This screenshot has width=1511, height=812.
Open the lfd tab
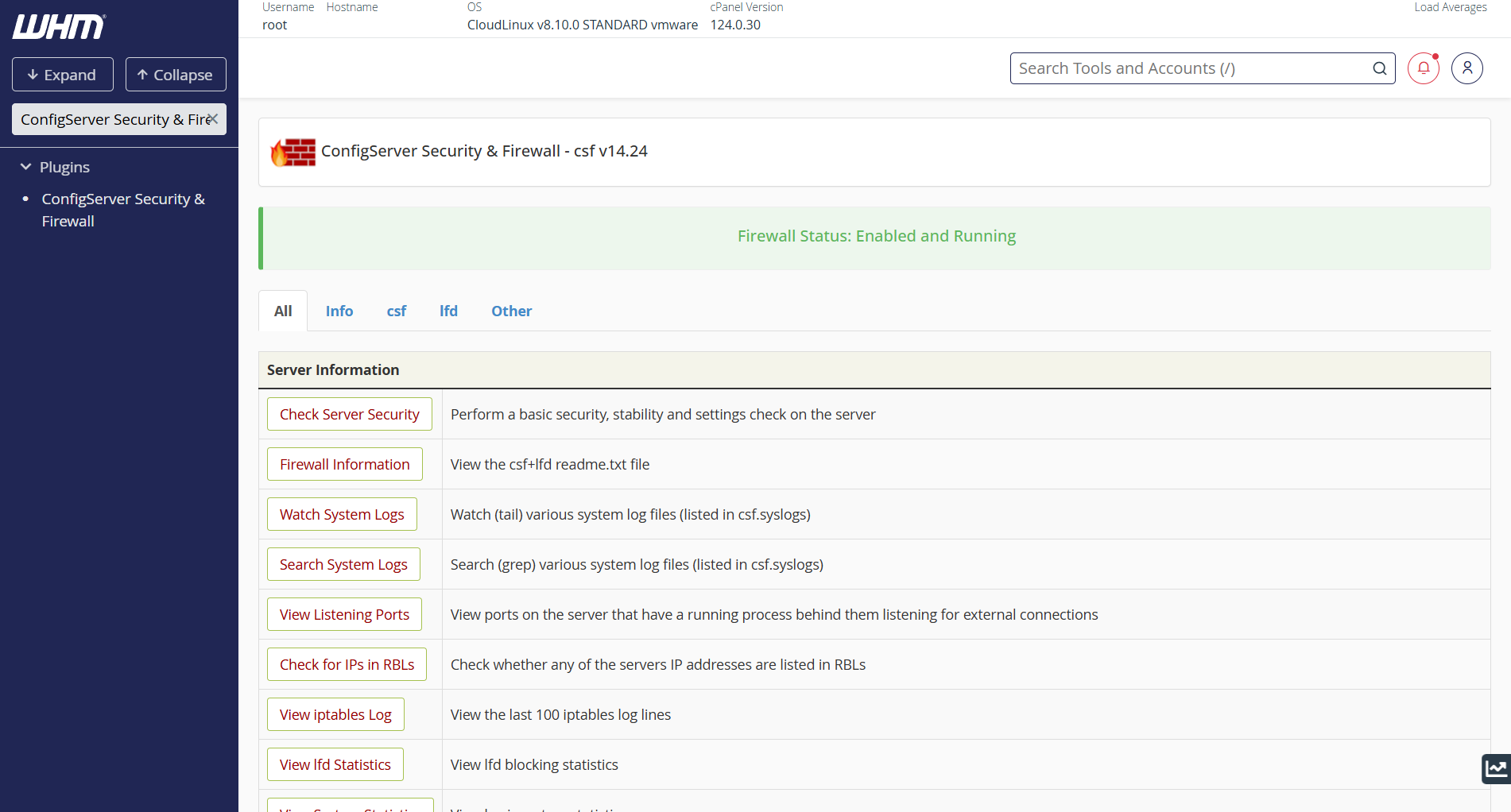(x=448, y=311)
